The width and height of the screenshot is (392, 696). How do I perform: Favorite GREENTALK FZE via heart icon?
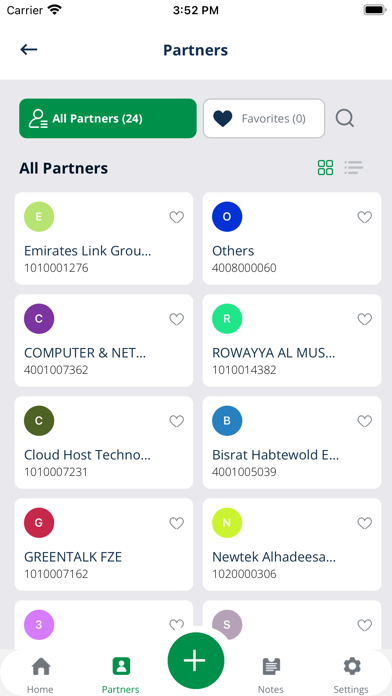click(177, 523)
